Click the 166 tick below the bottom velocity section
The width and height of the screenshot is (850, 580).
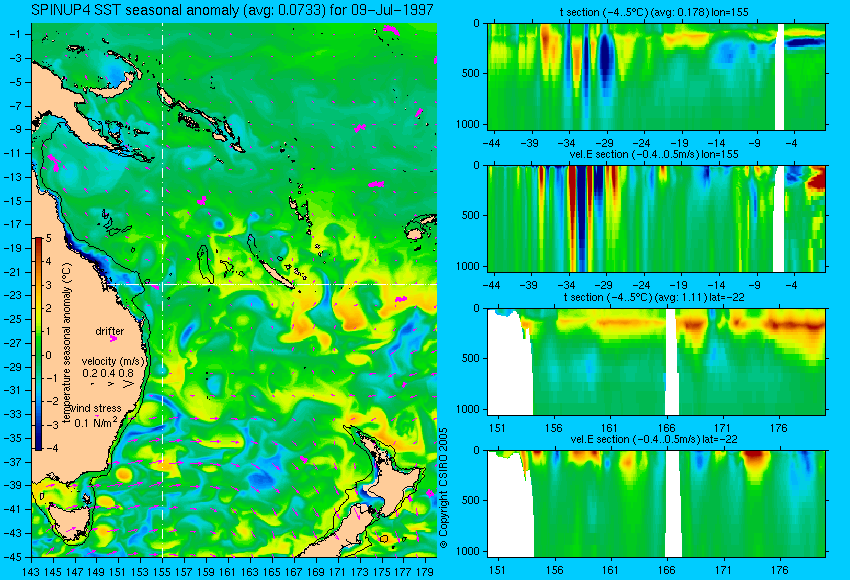(x=666, y=570)
